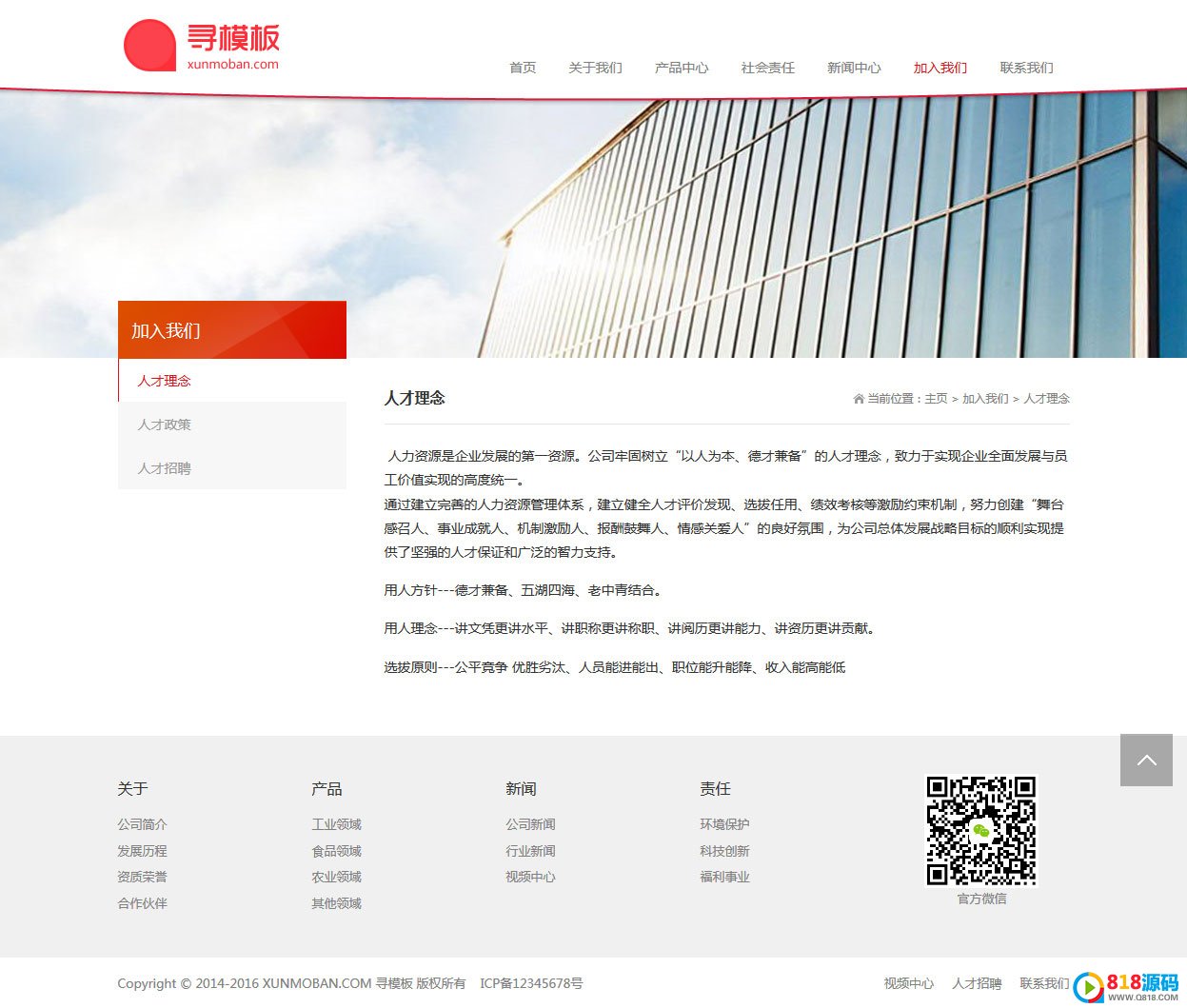Image resolution: width=1187 pixels, height=1008 pixels.
Task: Click 人才招聘 in the bottom bar
Action: (x=977, y=983)
